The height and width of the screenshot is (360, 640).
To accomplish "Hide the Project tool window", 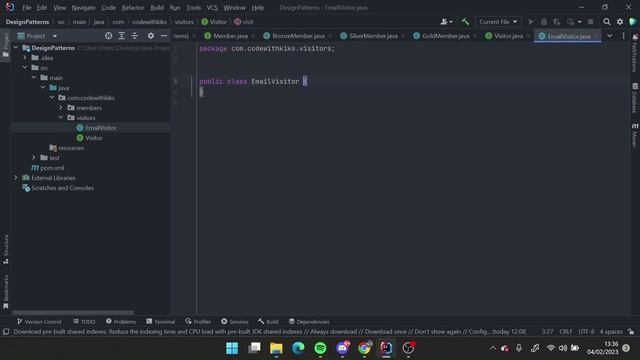I will [164, 36].
